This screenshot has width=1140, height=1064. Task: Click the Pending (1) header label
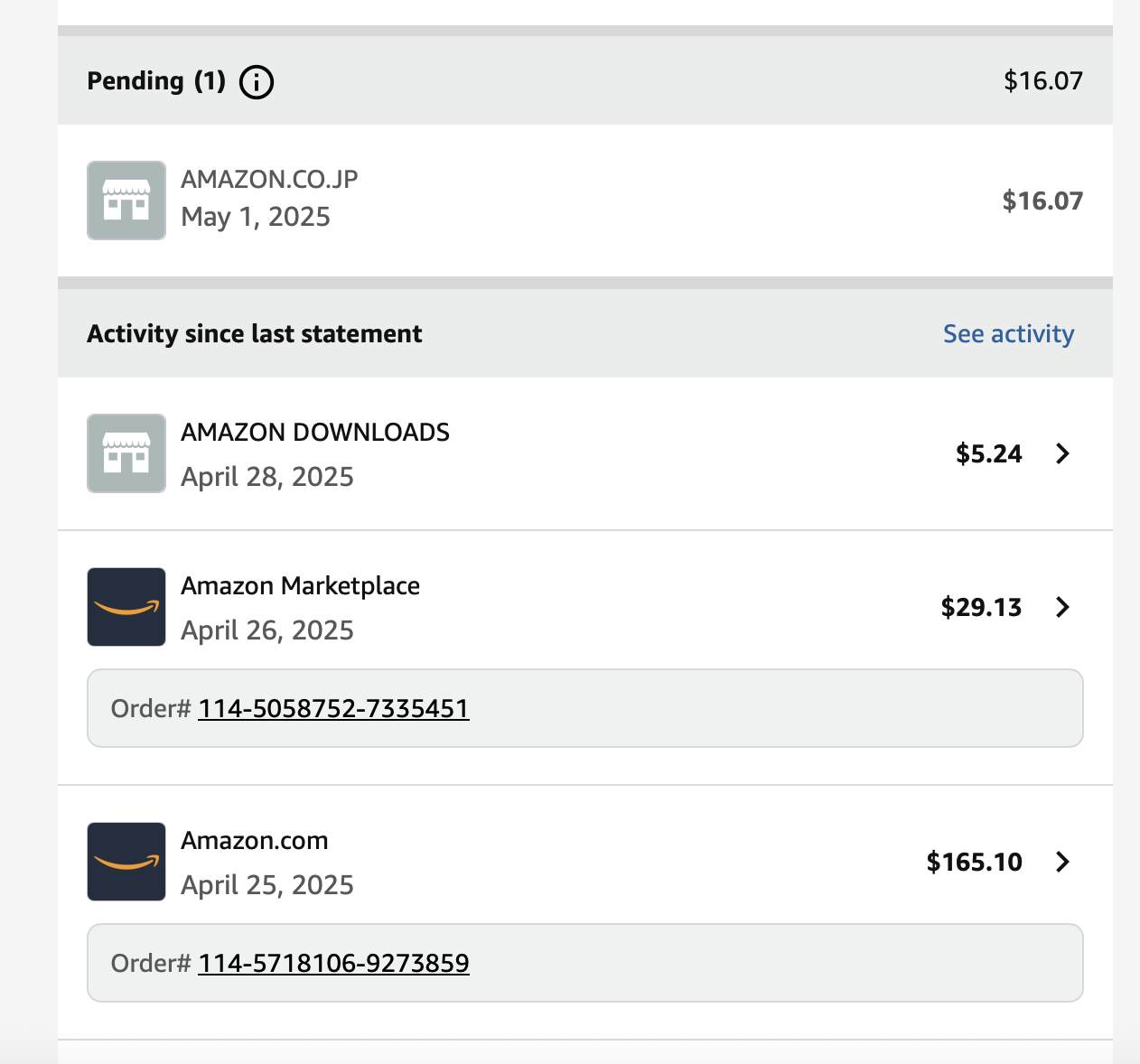[x=156, y=81]
